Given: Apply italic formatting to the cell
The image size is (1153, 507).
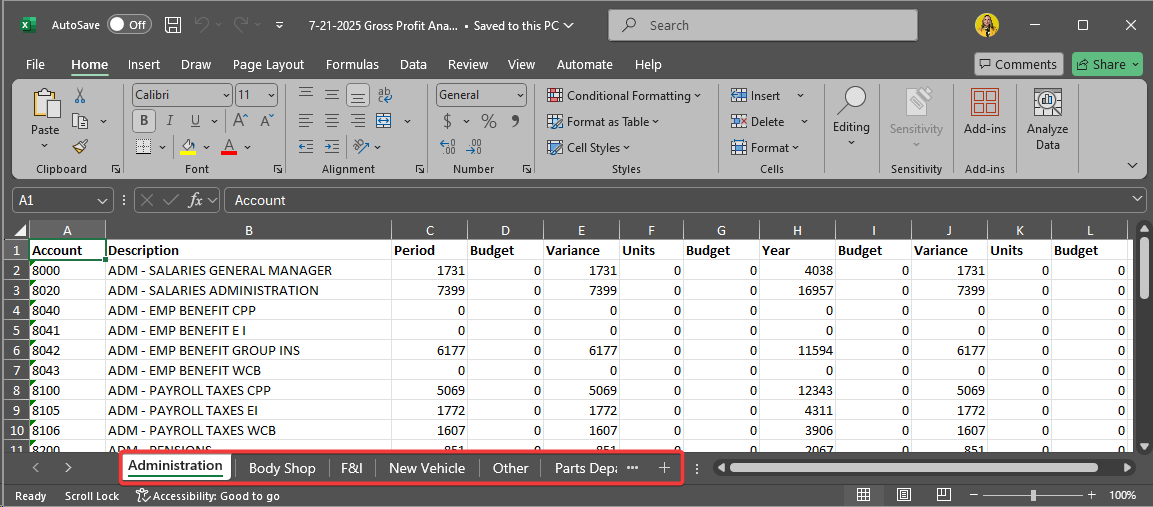Looking at the screenshot, I should pyautogui.click(x=169, y=121).
